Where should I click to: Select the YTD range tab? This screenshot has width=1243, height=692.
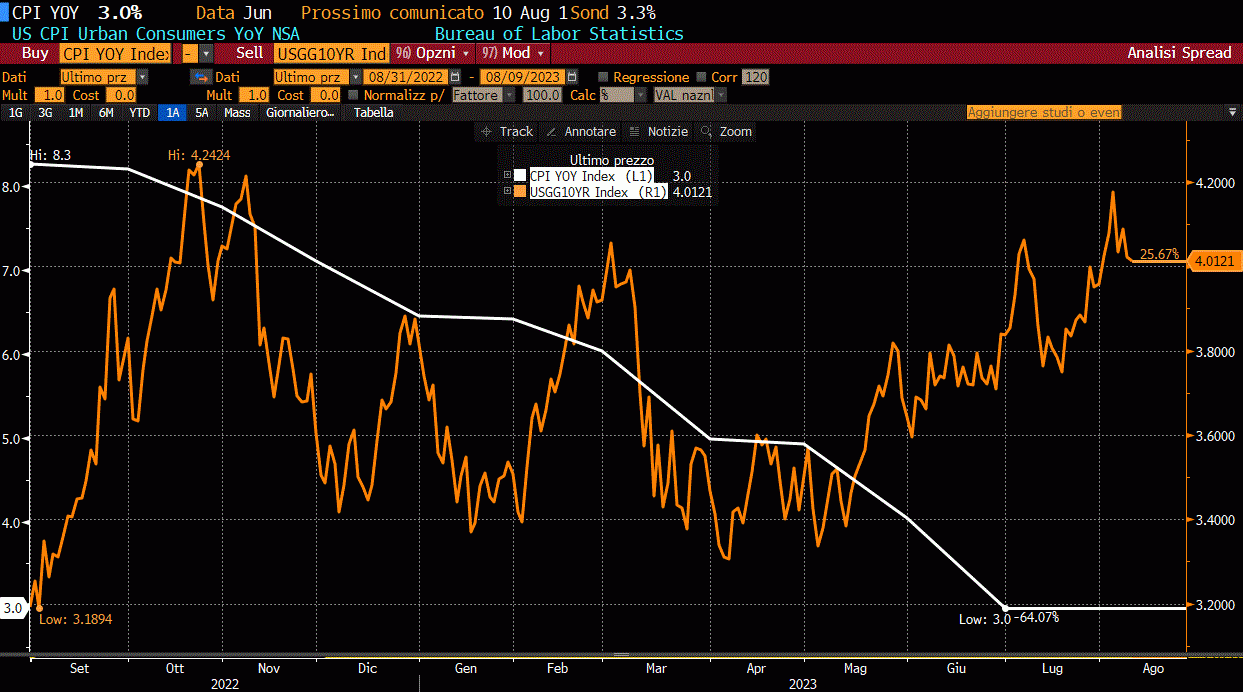click(x=140, y=113)
